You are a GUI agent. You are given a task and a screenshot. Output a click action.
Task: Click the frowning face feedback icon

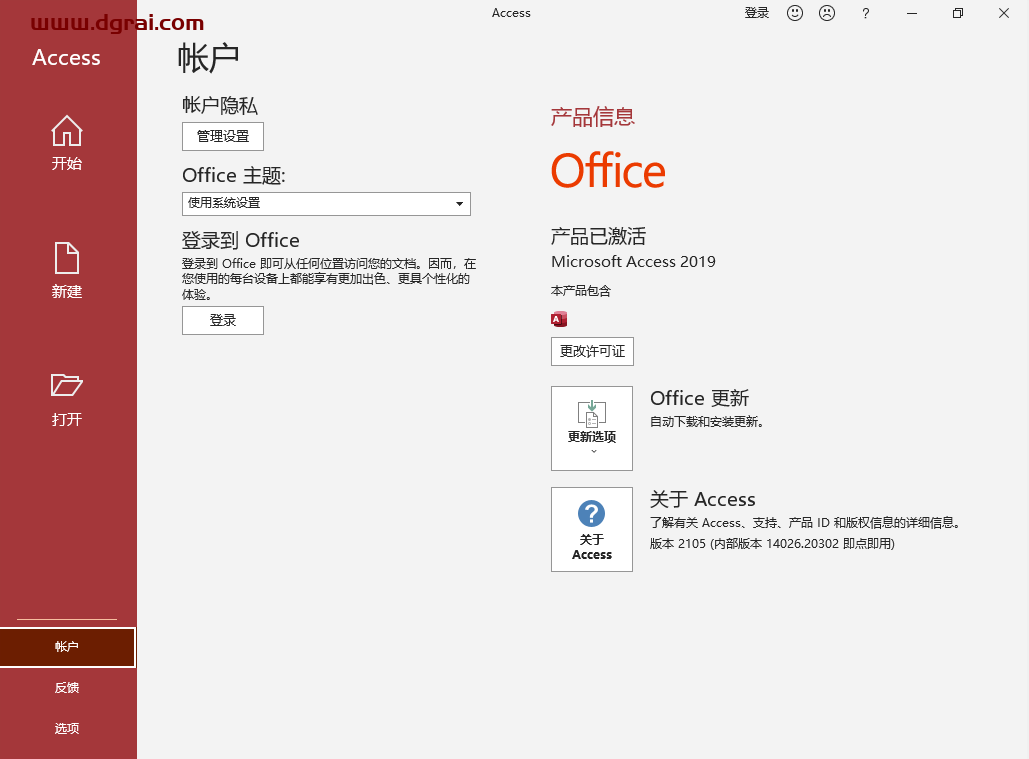[x=827, y=13]
